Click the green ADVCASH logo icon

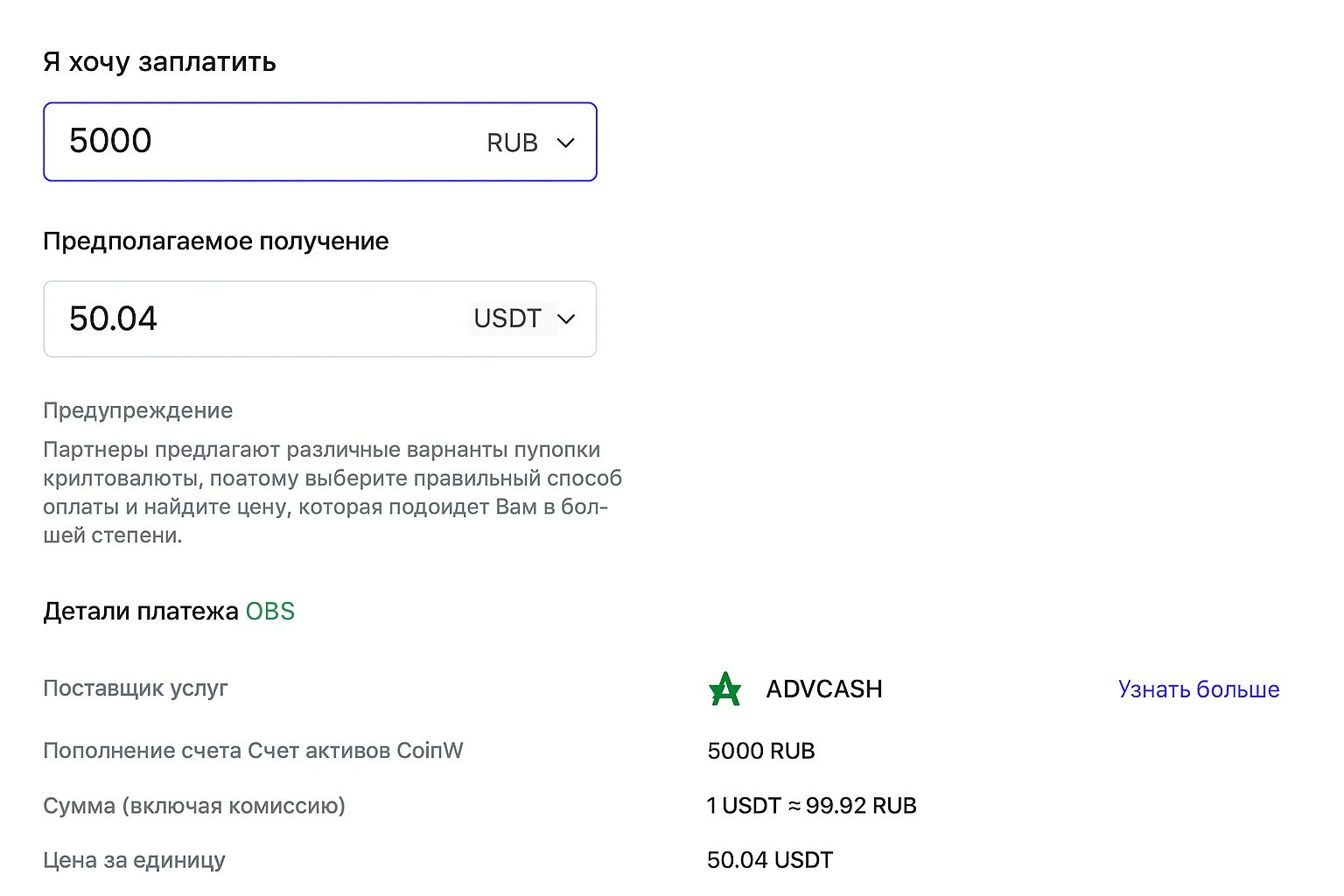pyautogui.click(x=724, y=689)
